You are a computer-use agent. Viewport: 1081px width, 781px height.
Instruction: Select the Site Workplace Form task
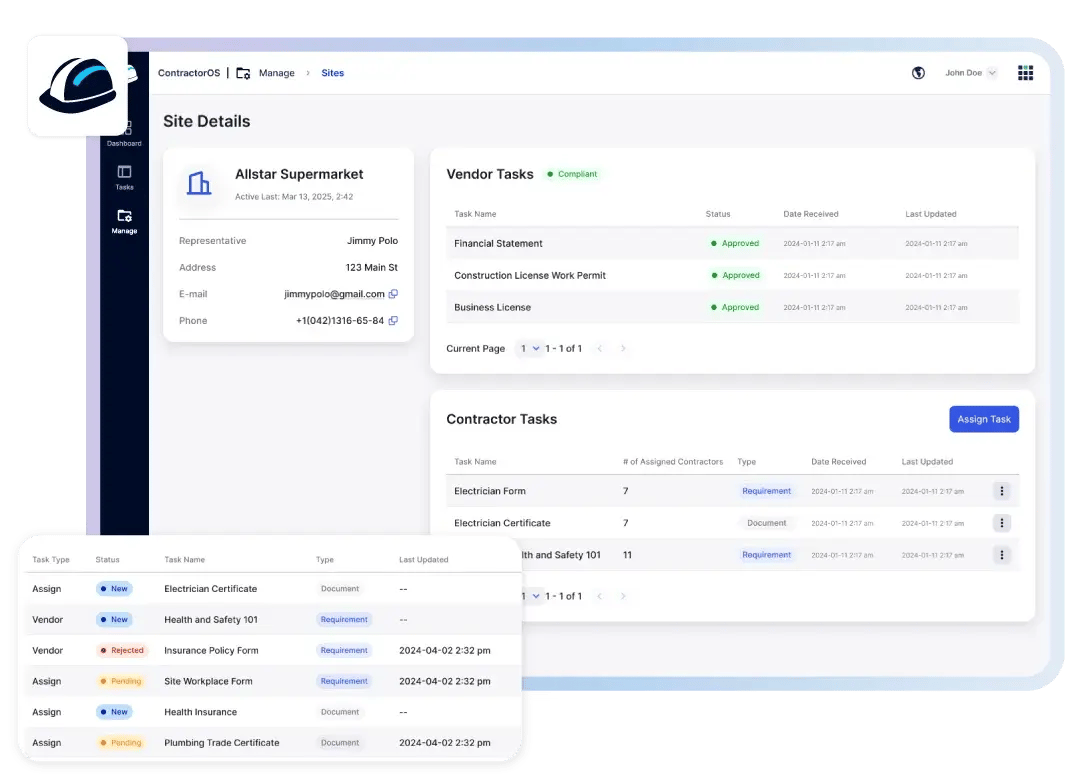[x=273, y=681]
